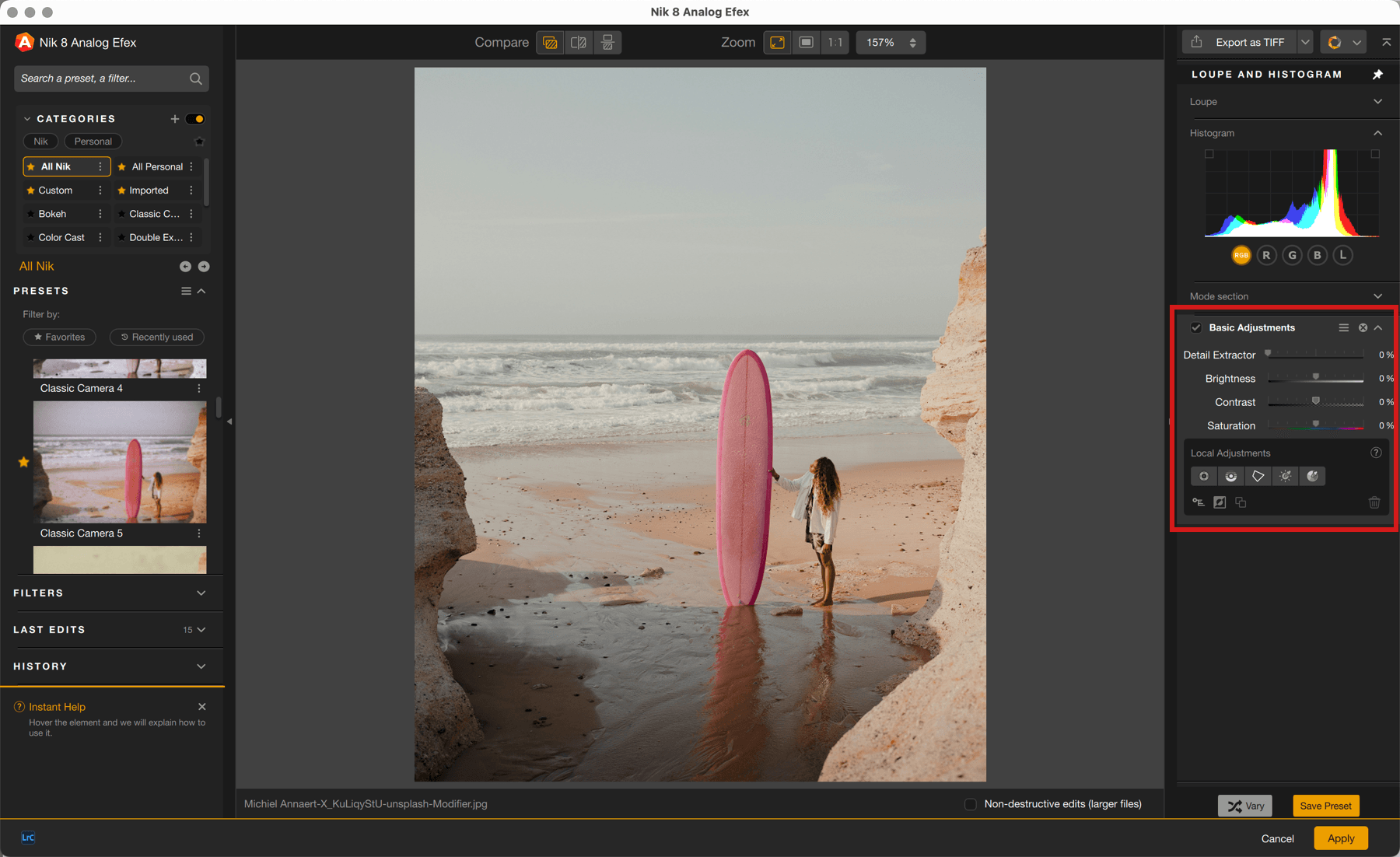
Task: Select the R histogram channel
Action: point(1266,255)
